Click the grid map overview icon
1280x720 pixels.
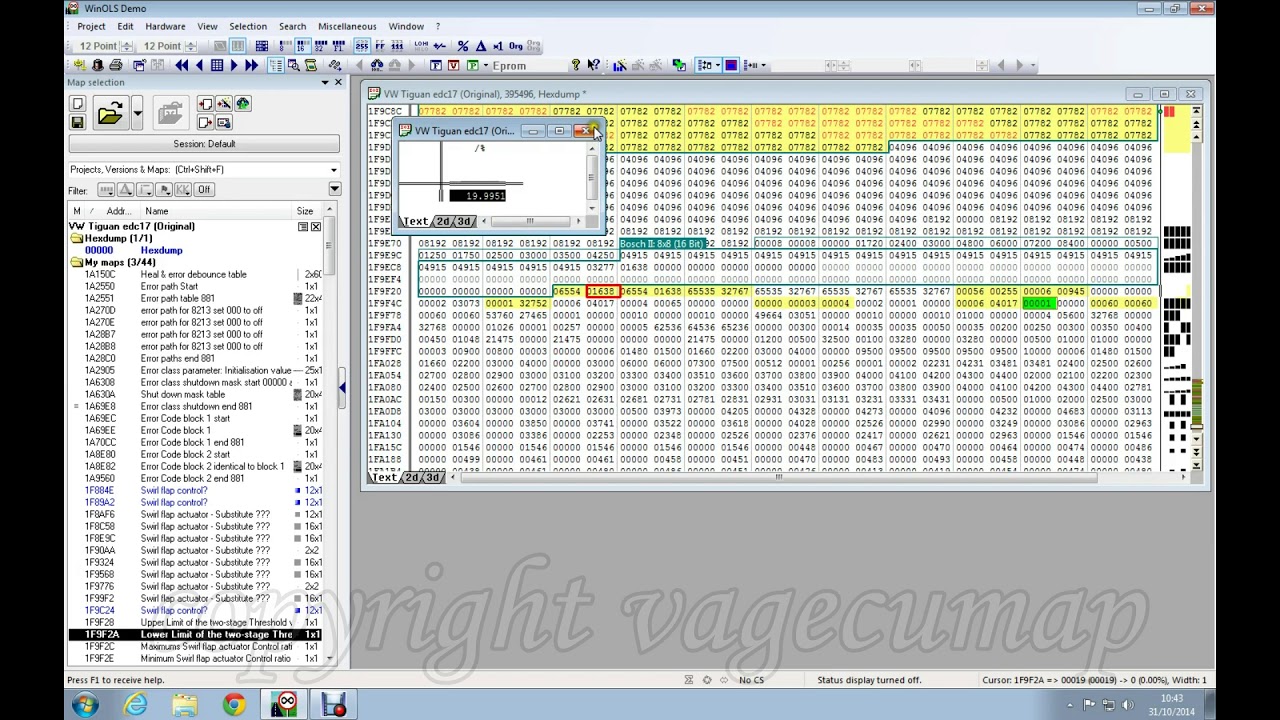point(217,65)
